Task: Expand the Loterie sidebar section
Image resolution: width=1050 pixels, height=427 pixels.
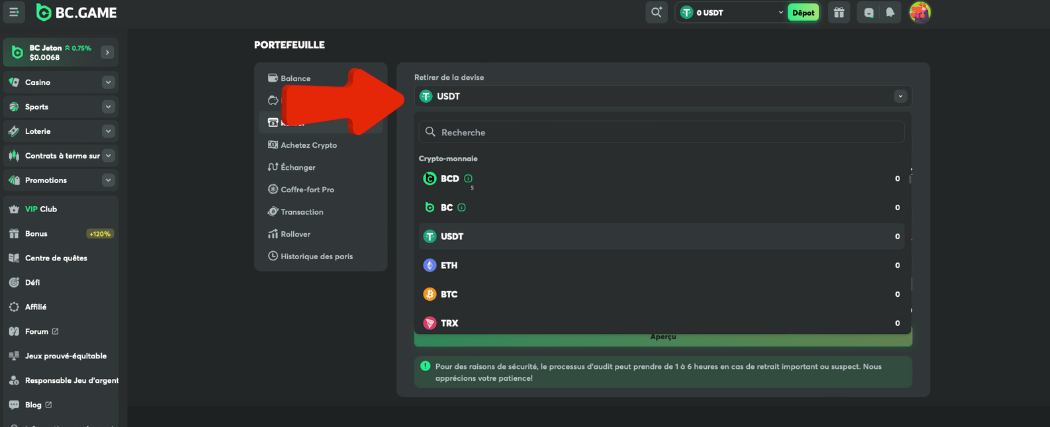Action: (x=108, y=131)
